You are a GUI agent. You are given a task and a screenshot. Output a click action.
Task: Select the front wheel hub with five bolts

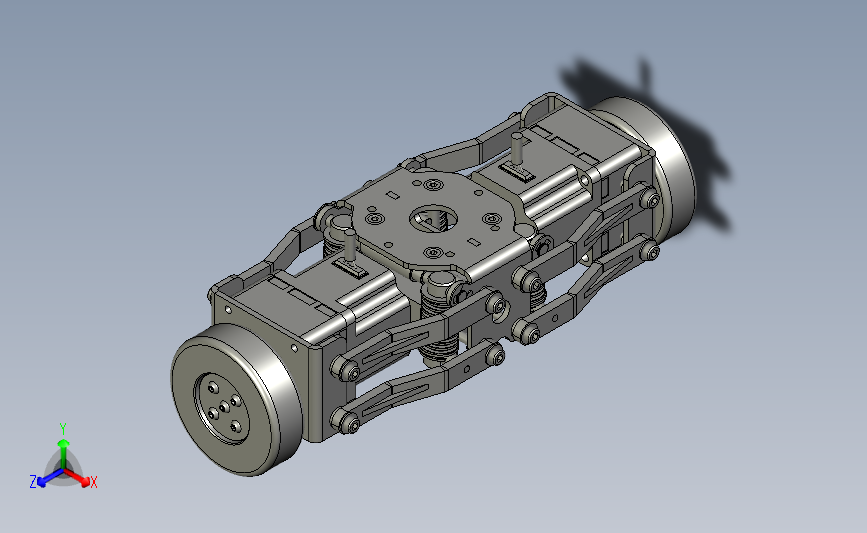point(221,409)
